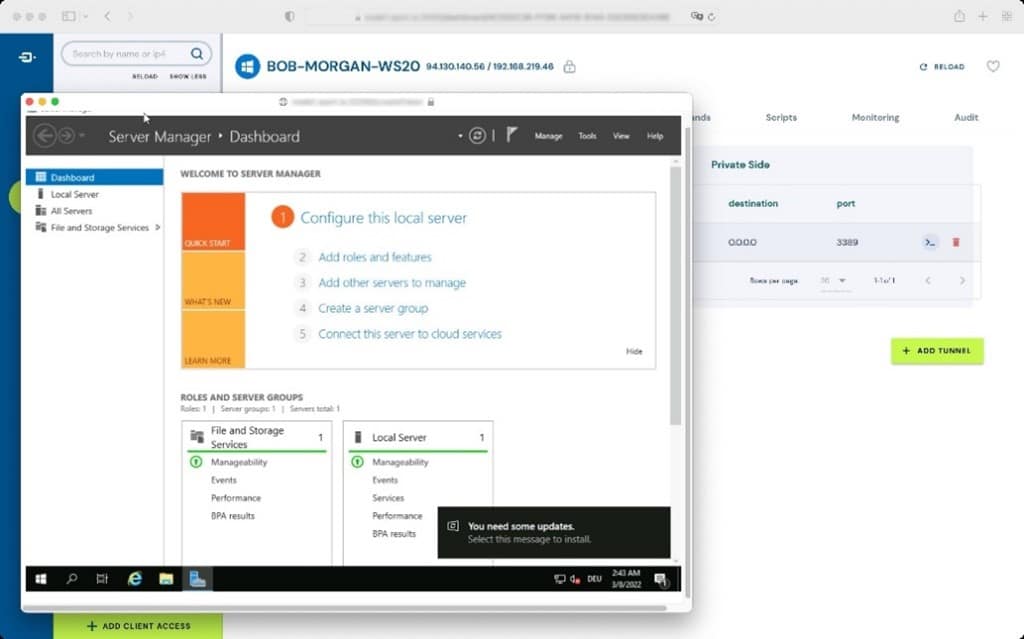This screenshot has height=639, width=1024.
Task: Click Manageability under Local Server tile
Action: tap(400, 462)
